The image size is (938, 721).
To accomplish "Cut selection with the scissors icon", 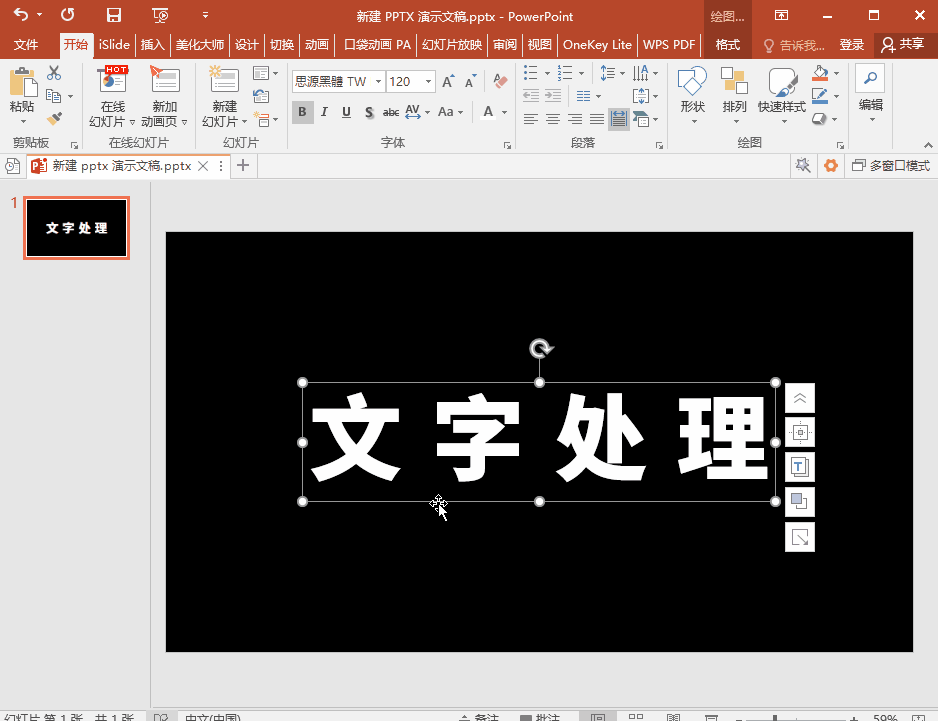I will click(54, 73).
